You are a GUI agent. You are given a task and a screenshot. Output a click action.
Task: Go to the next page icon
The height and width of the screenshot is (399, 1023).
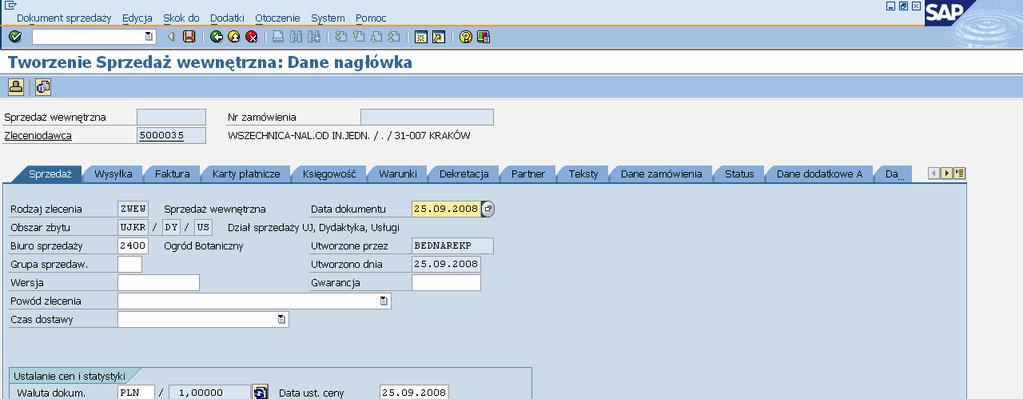pos(376,37)
